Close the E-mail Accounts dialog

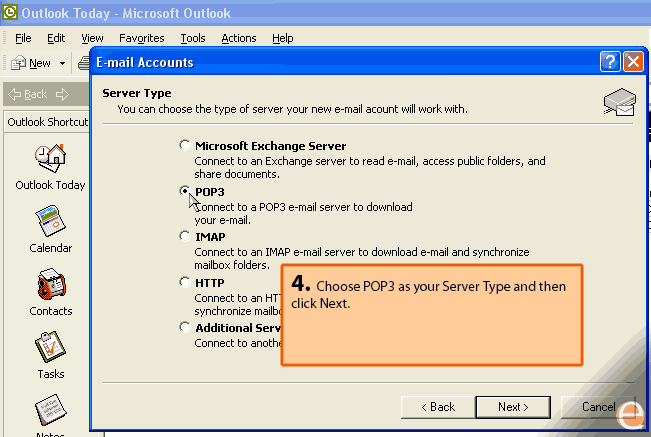[x=632, y=62]
